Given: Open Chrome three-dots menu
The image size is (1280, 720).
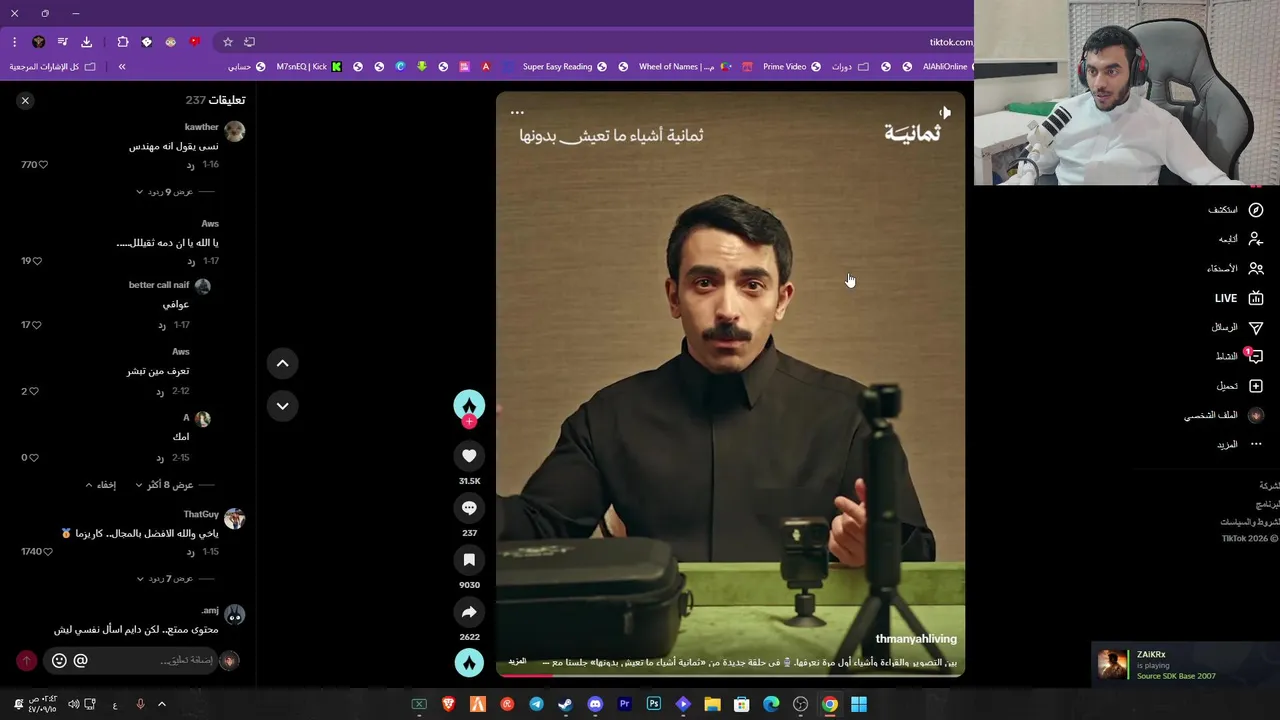Looking at the screenshot, I should tap(14, 42).
